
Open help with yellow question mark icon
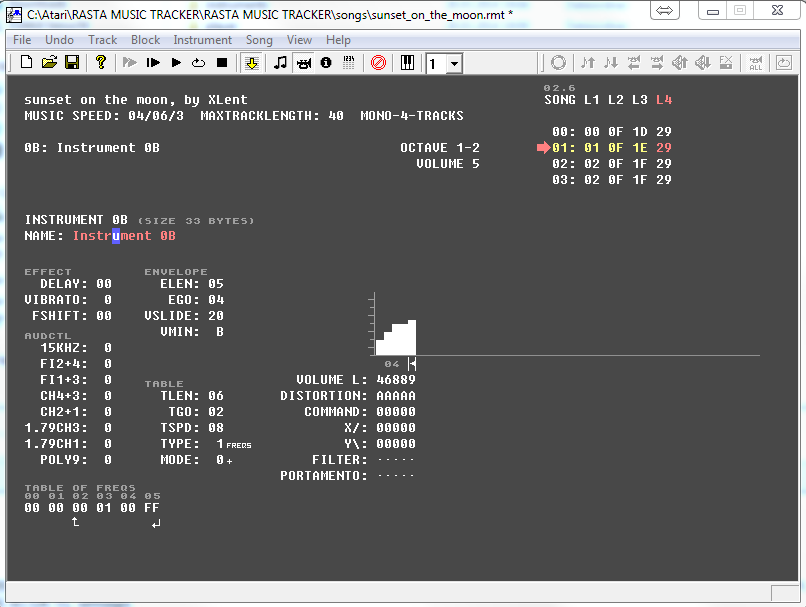pos(101,63)
